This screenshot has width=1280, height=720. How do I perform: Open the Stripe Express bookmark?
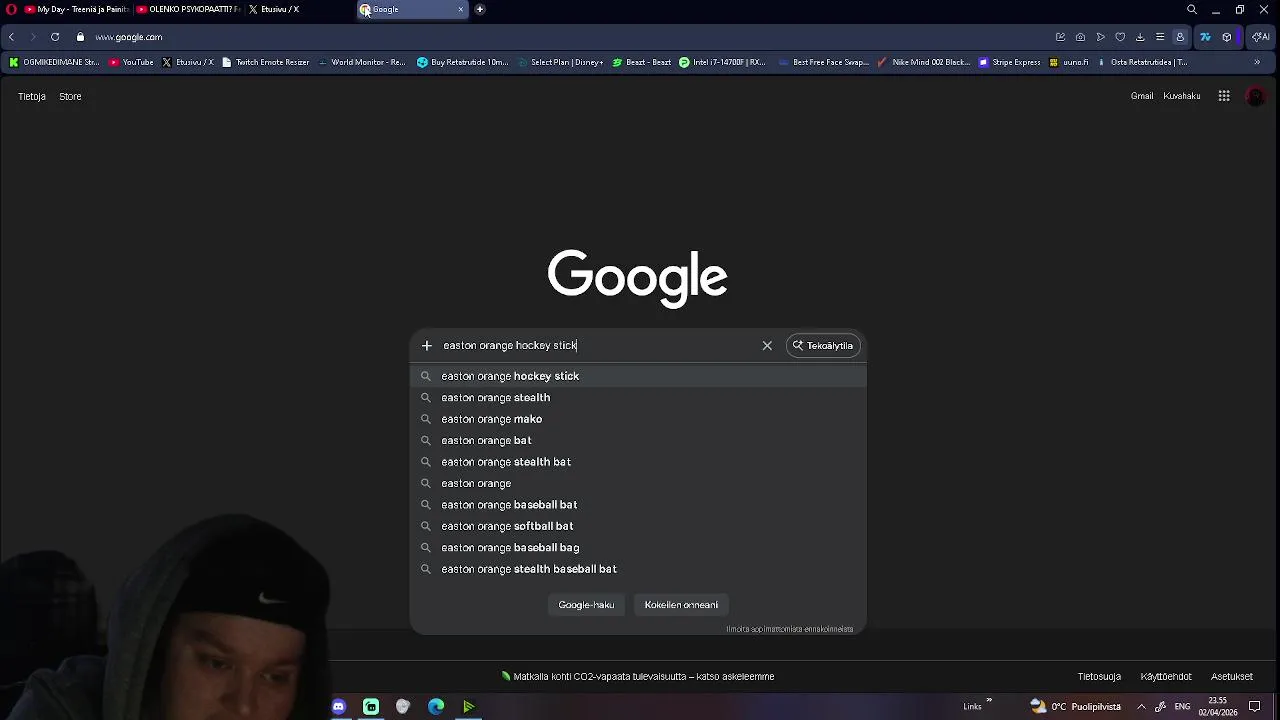point(1010,62)
